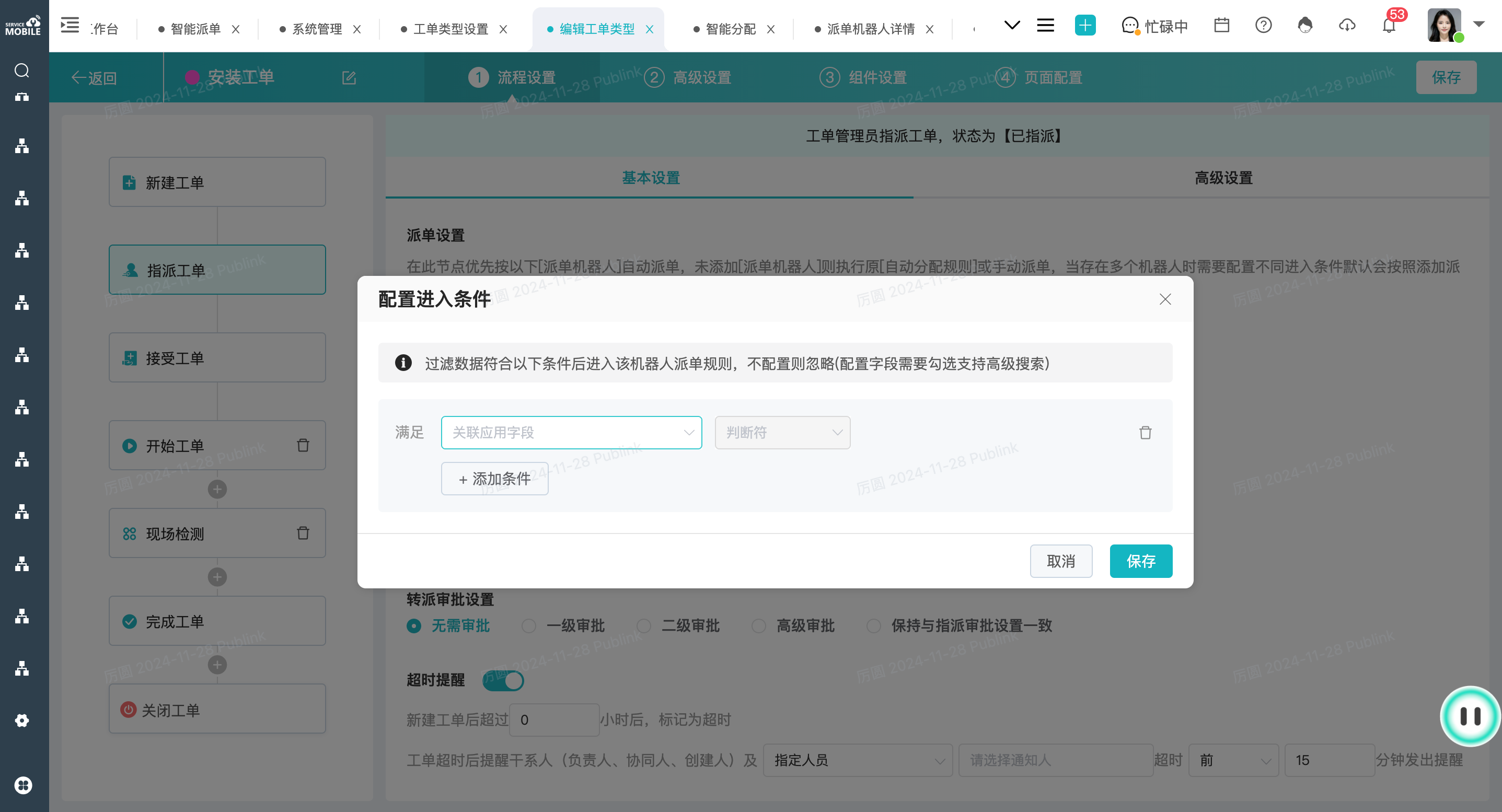
Task: Select 保持与指派审批设置一致 radio button
Action: (873, 626)
